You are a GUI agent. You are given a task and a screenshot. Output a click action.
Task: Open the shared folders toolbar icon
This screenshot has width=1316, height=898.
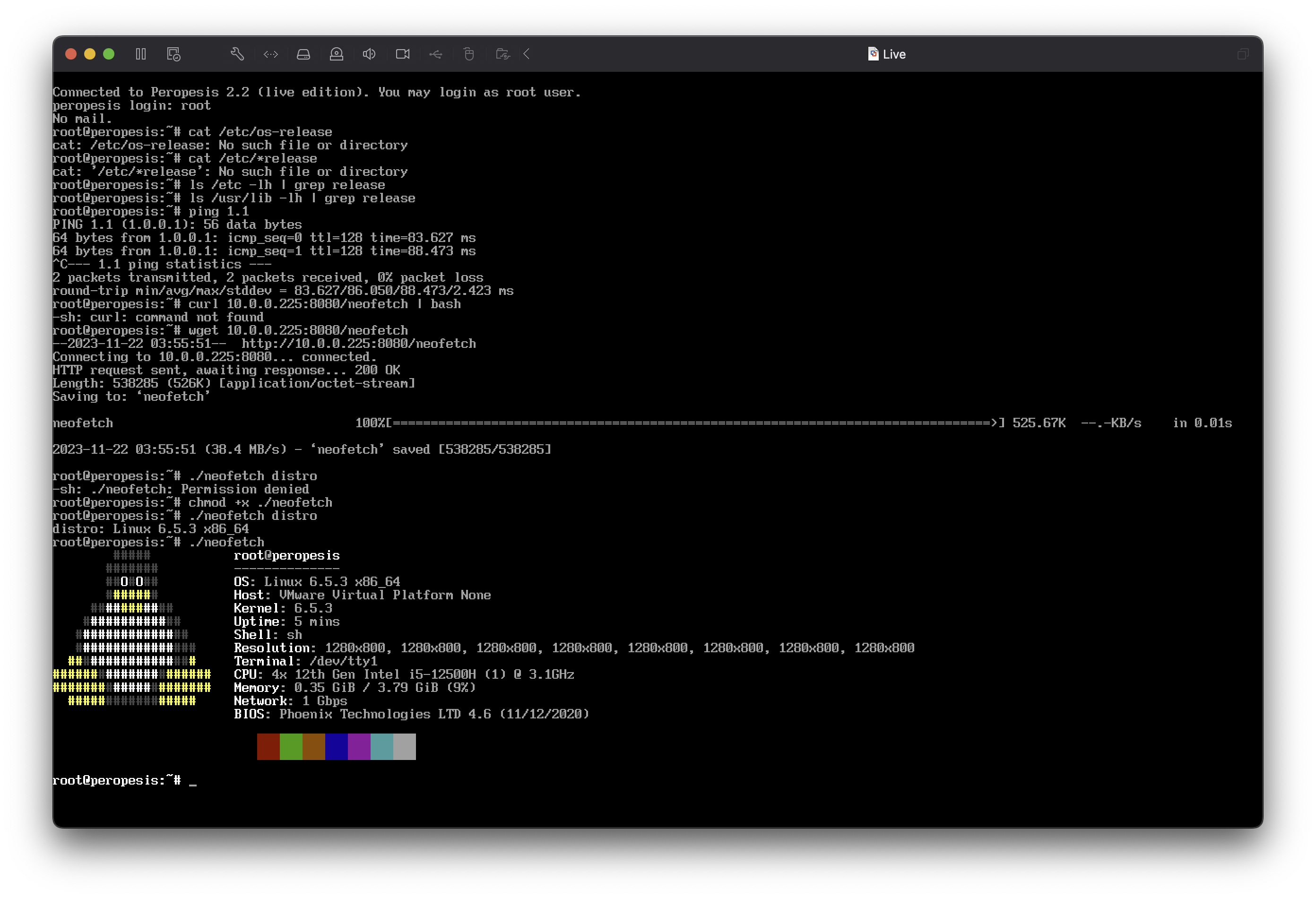pos(502,54)
